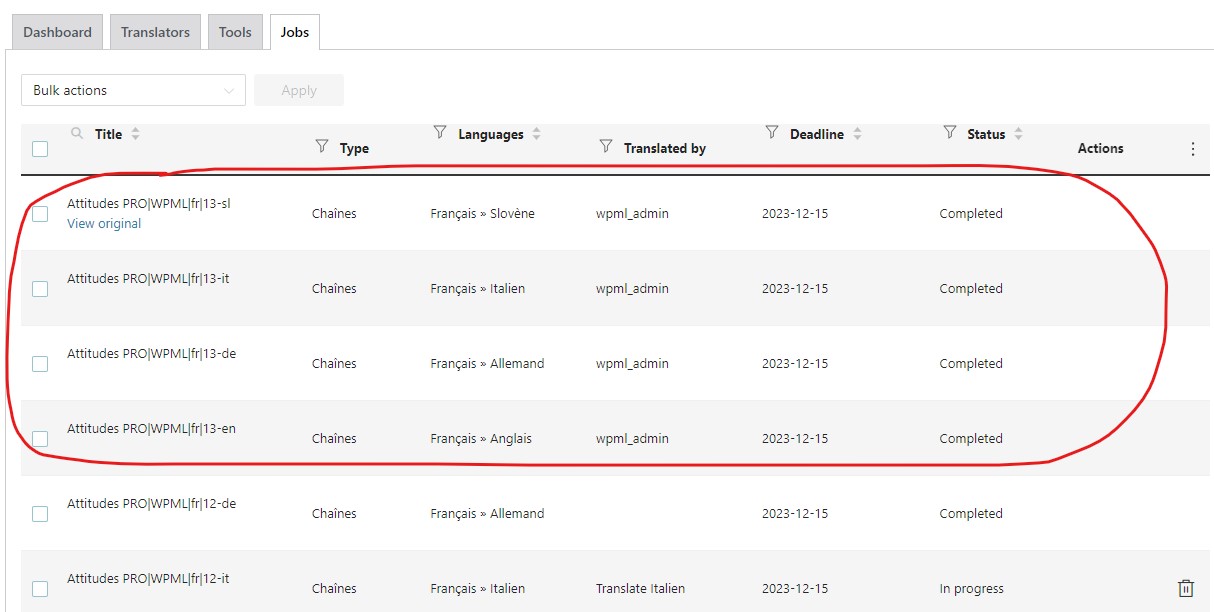Click job title Attitudes PRO|WPML|fr|12-de

coord(151,504)
